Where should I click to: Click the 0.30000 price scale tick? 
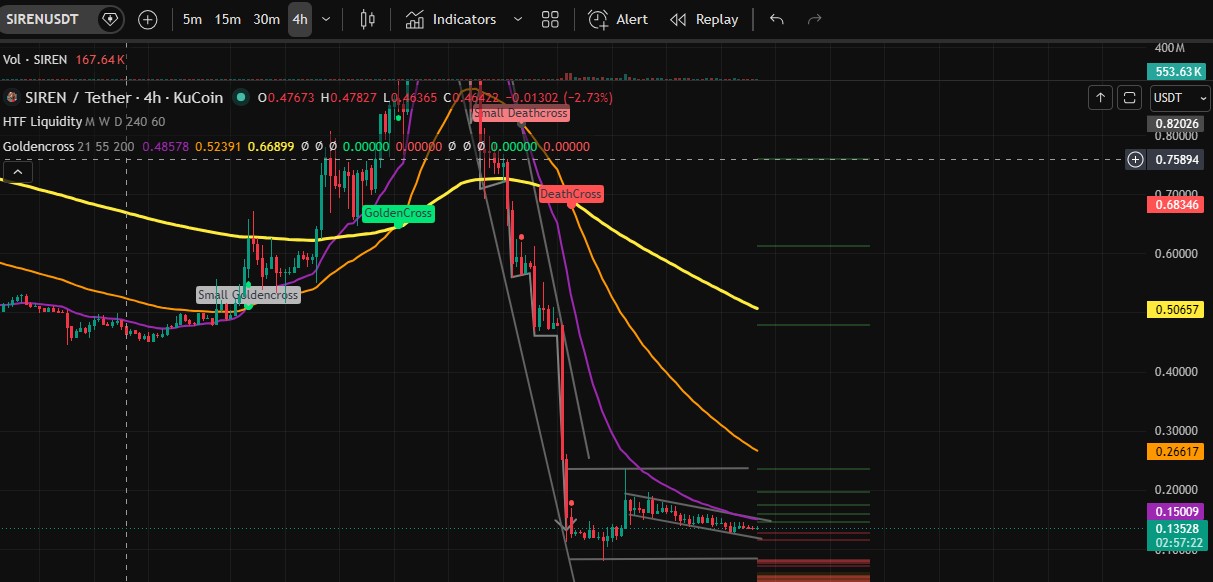(x=1176, y=430)
